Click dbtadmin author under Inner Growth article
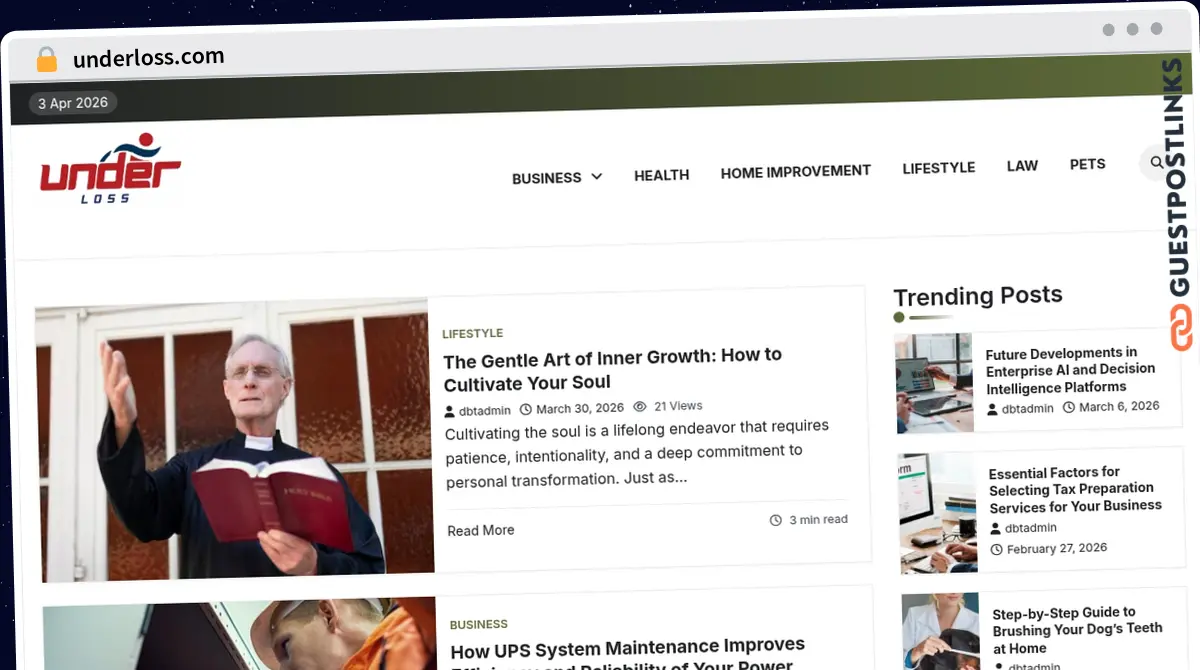 pos(485,410)
